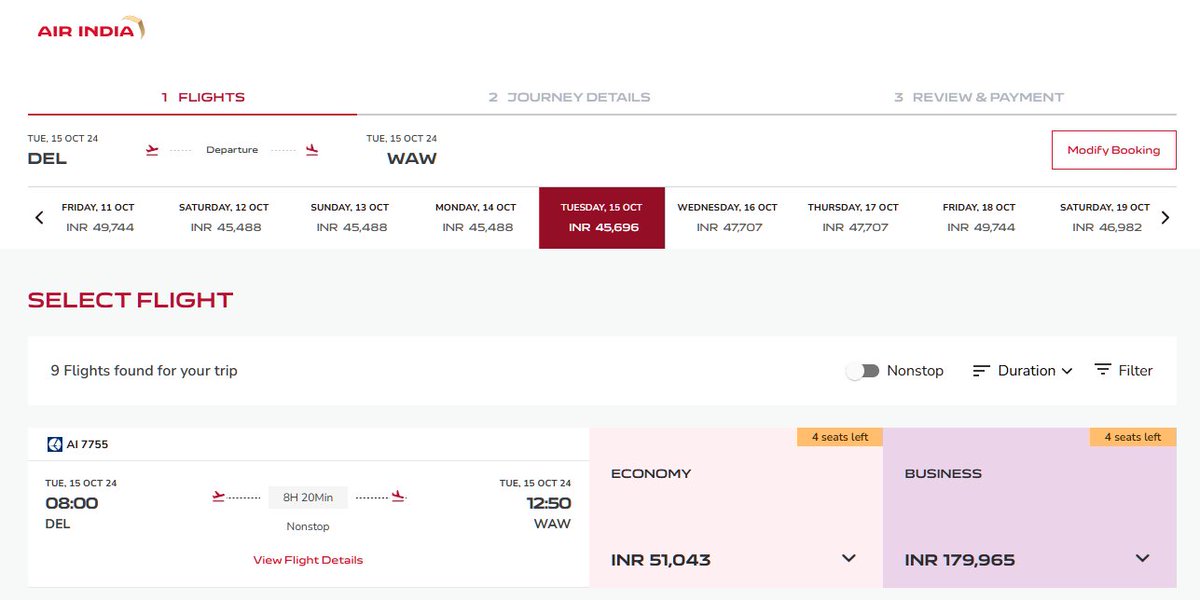Go to the 2 Journey Details step
The image size is (1200, 600).
tap(569, 97)
